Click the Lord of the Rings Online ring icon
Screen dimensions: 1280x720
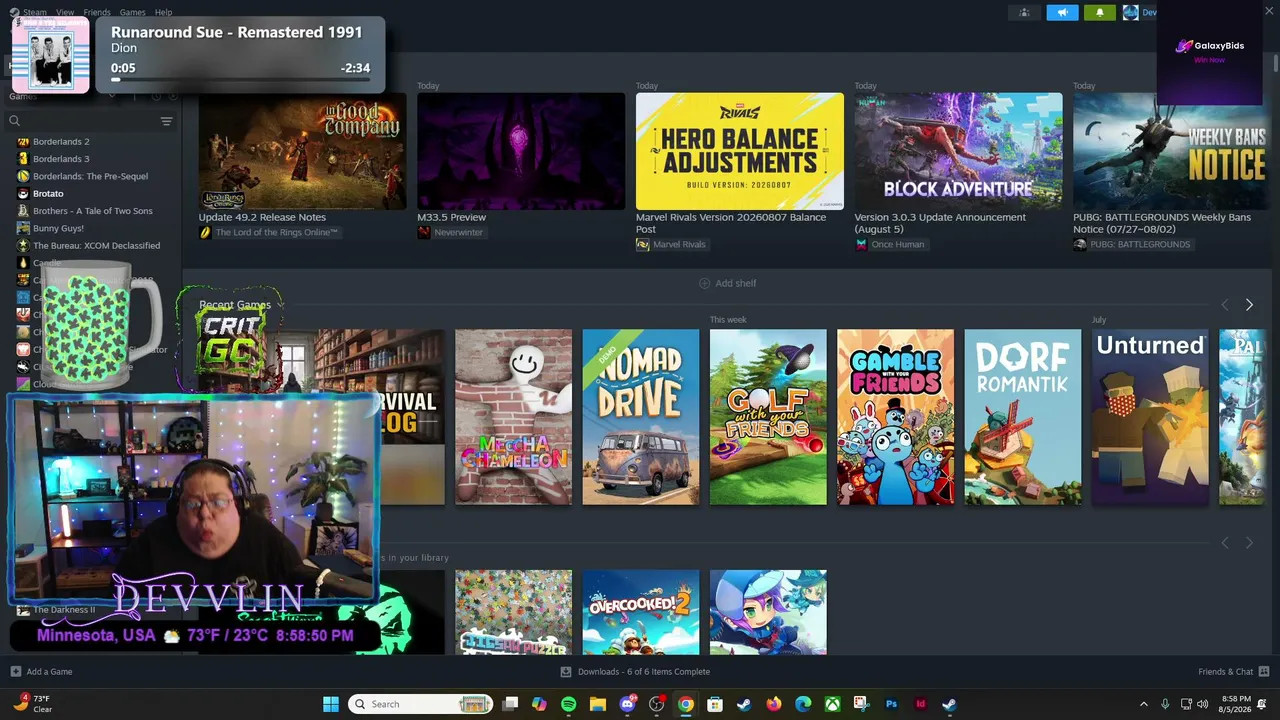pyautogui.click(x=205, y=232)
